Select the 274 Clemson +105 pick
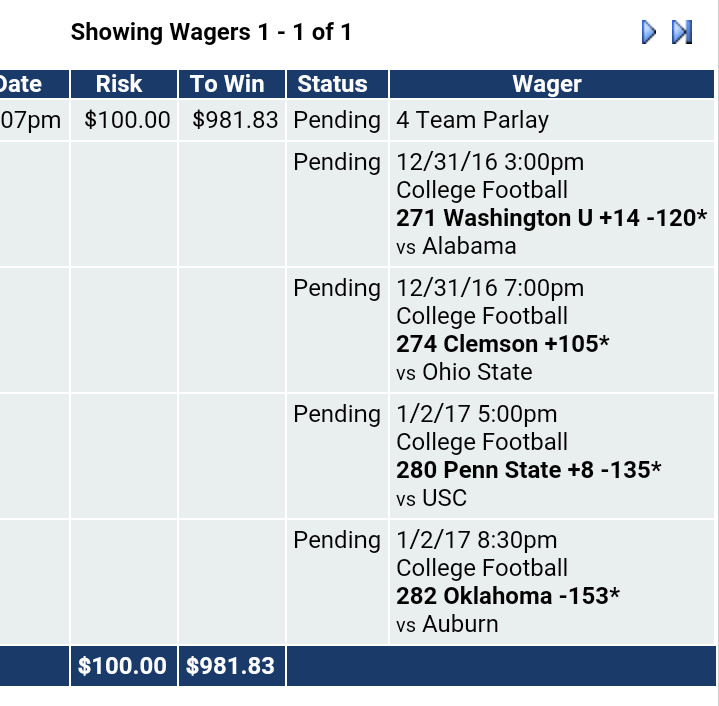 click(502, 344)
